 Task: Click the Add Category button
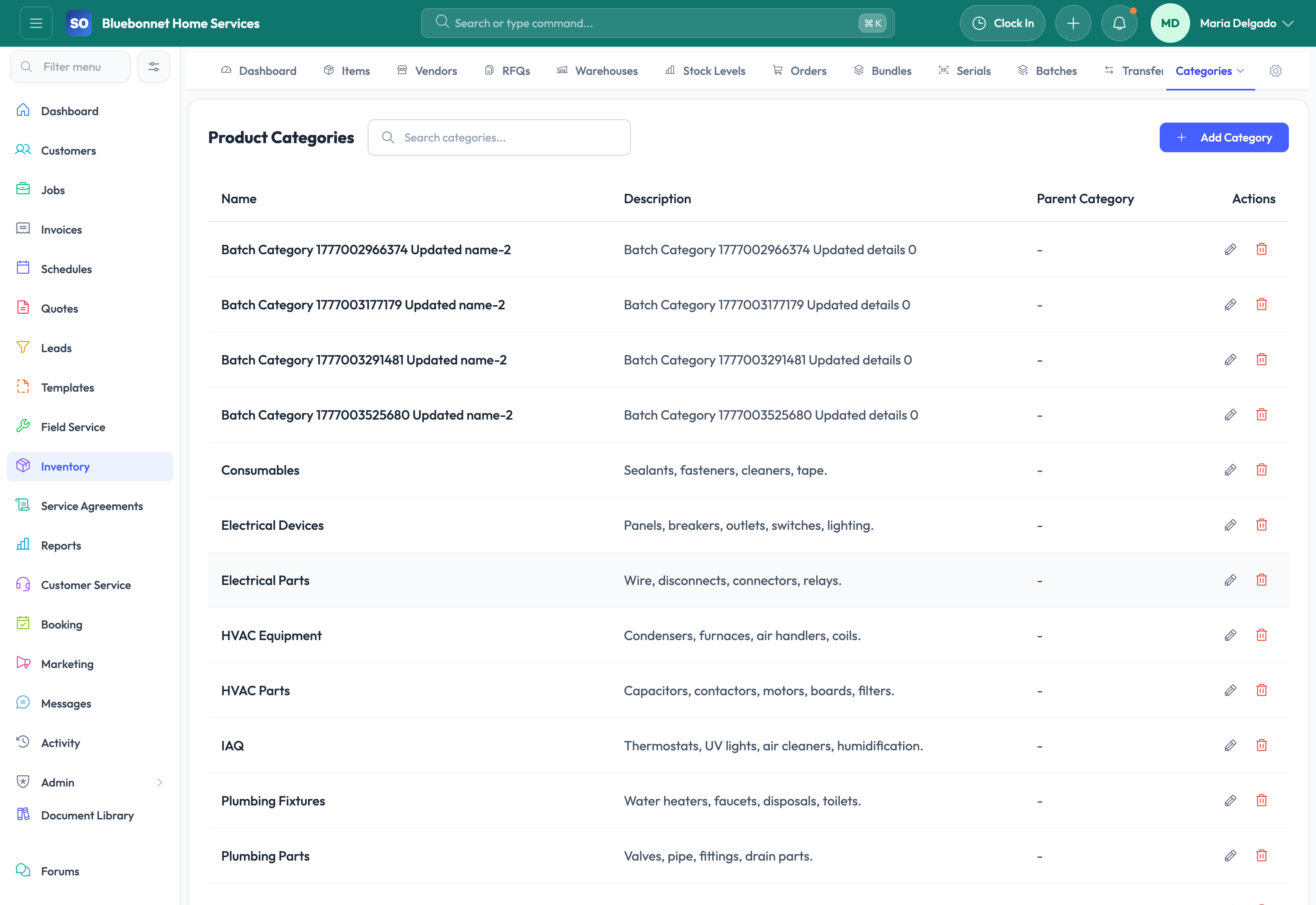click(x=1223, y=137)
